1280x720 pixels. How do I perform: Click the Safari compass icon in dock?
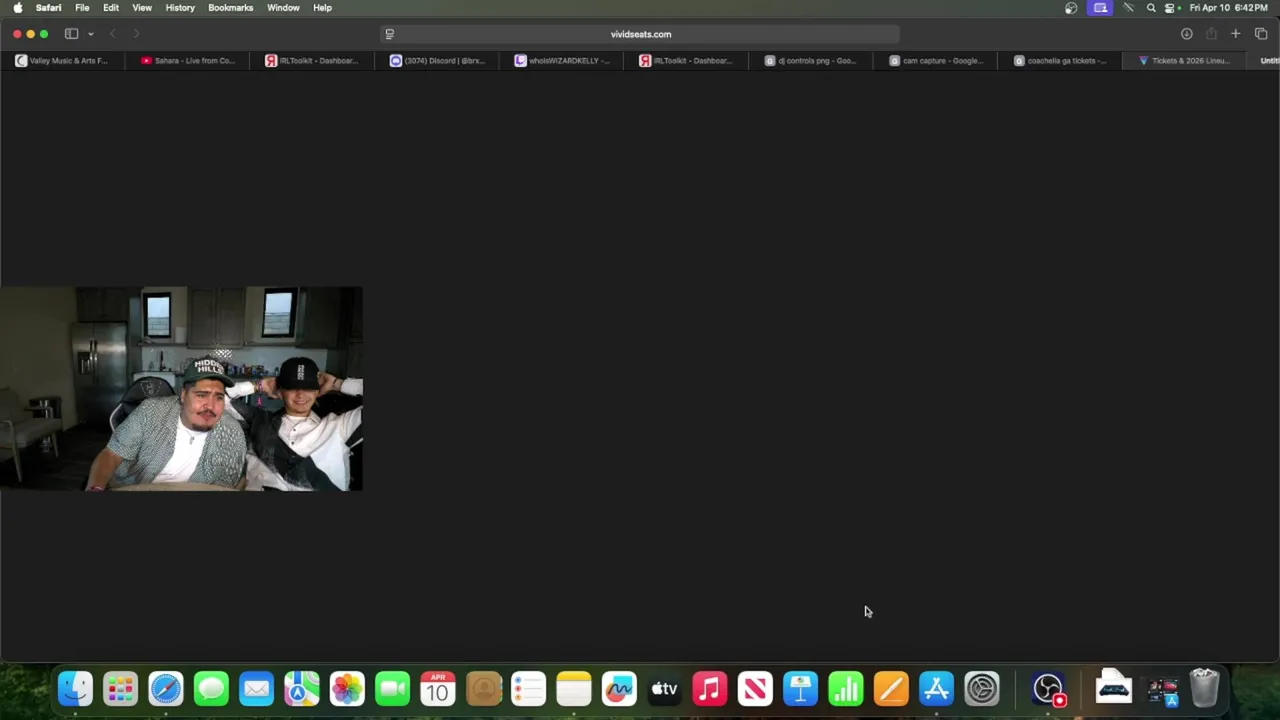coord(166,689)
